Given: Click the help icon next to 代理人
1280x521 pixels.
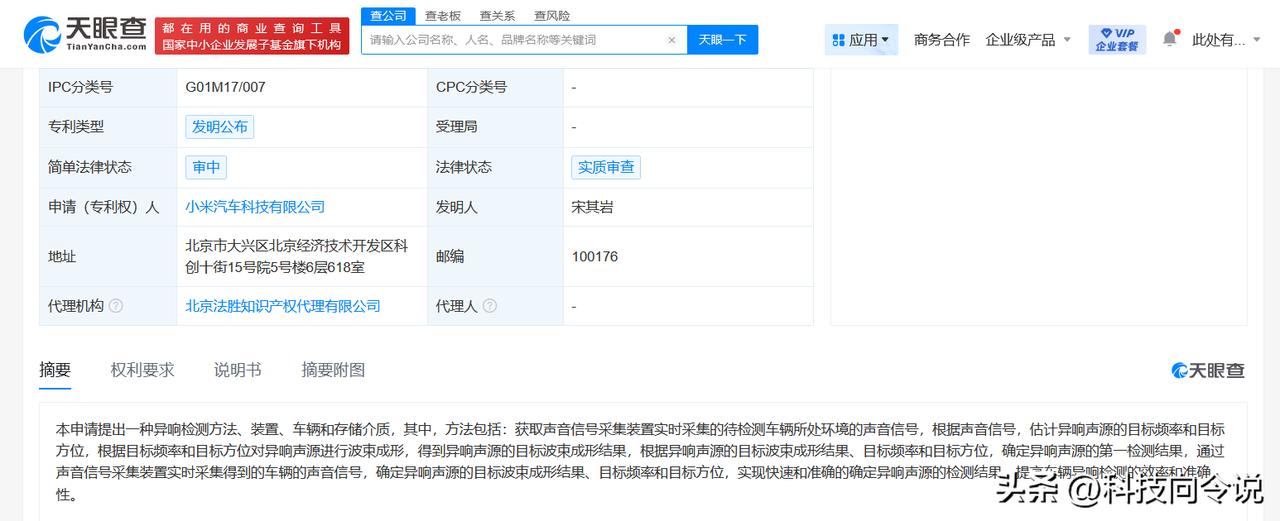Looking at the screenshot, I should [x=489, y=306].
